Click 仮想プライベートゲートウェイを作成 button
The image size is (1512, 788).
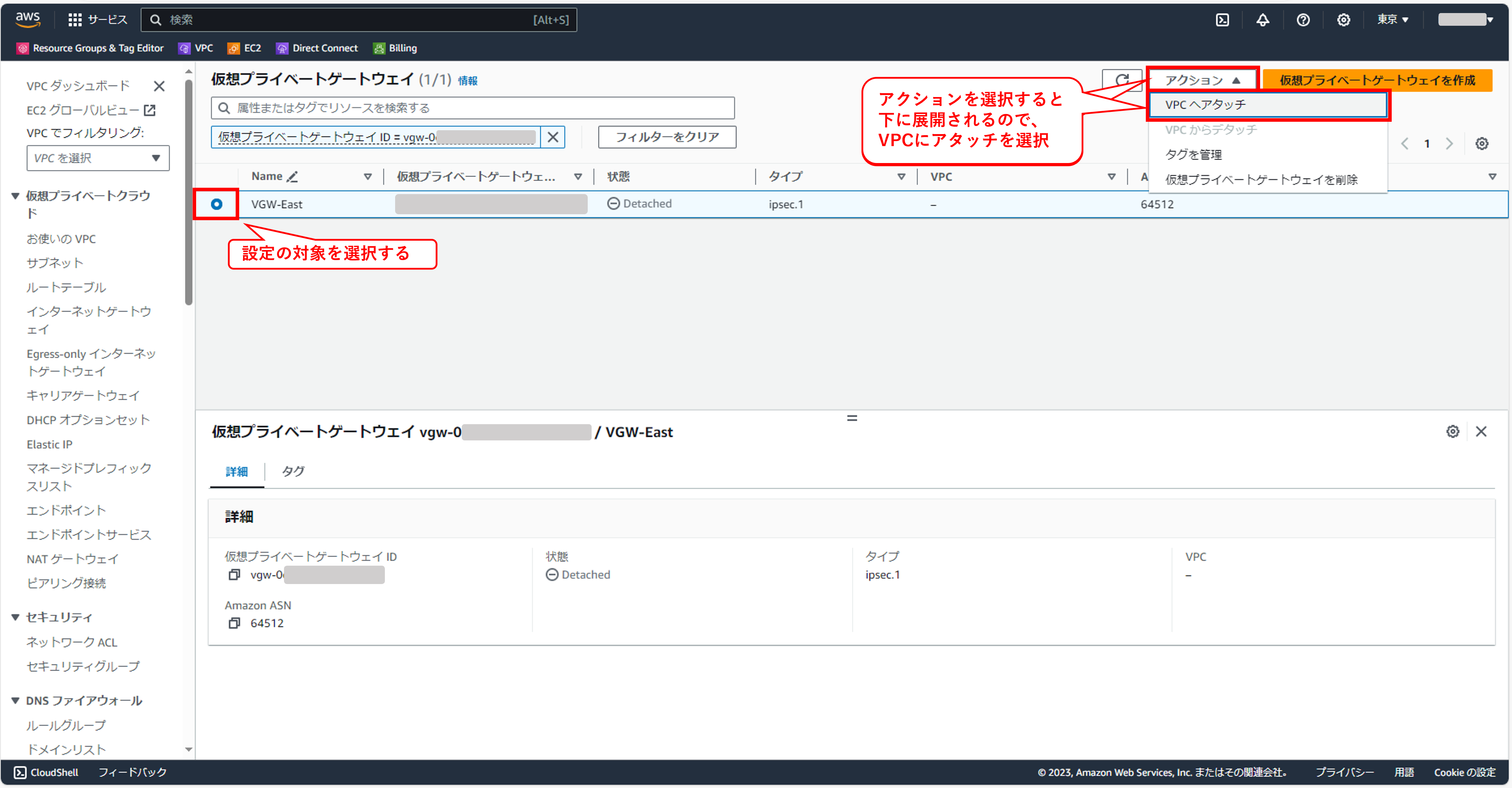pos(1377,80)
